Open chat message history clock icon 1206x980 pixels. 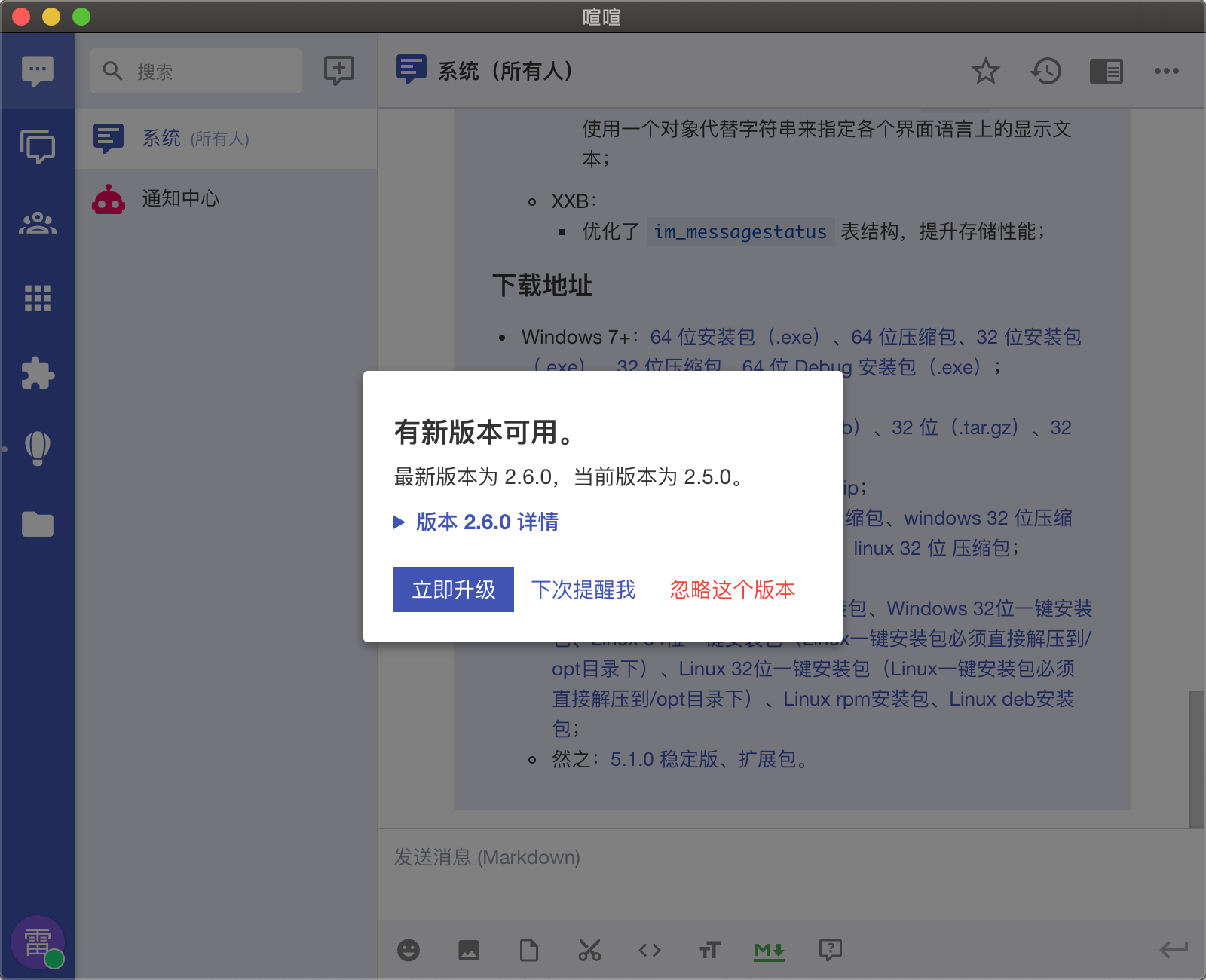click(1045, 72)
